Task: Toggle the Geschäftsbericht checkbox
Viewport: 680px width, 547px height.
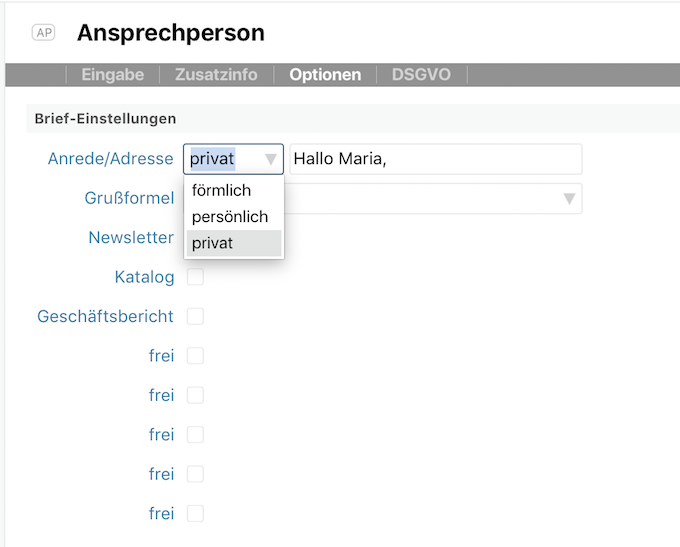Action: tap(195, 316)
